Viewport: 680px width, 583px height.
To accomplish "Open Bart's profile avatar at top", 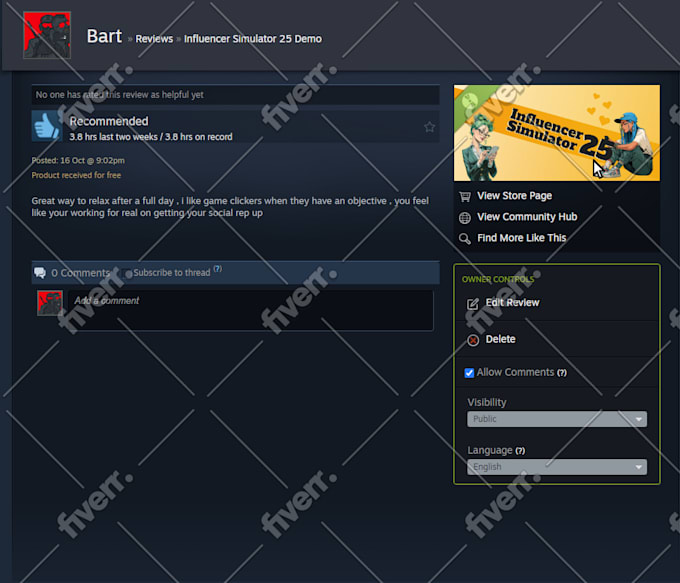I will [47, 35].
